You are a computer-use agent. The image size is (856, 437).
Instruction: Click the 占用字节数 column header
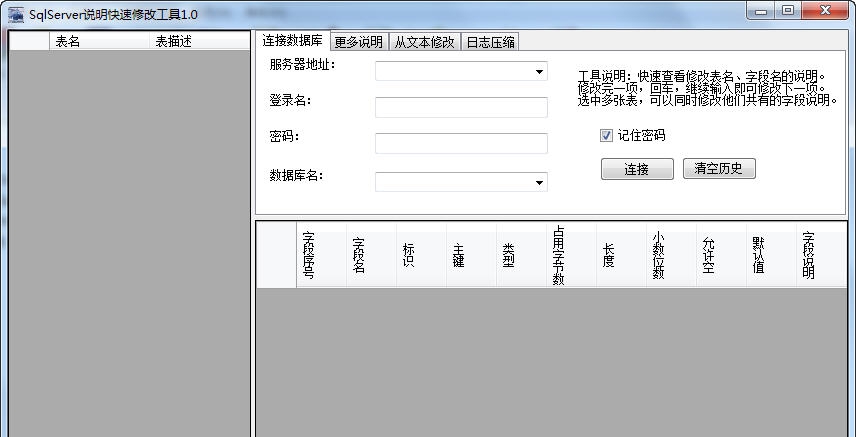tap(571, 255)
